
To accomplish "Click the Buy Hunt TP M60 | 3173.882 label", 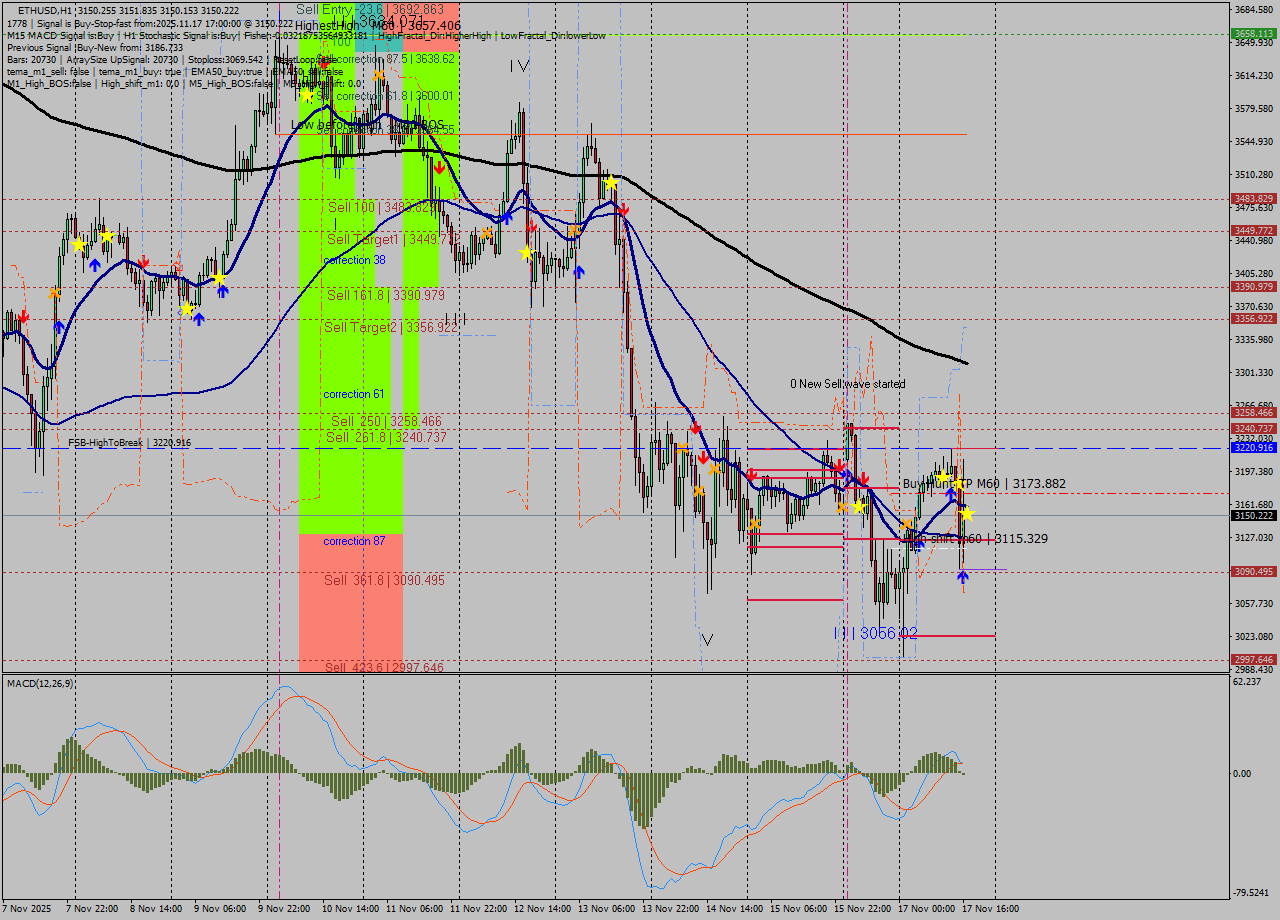I will (x=984, y=484).
